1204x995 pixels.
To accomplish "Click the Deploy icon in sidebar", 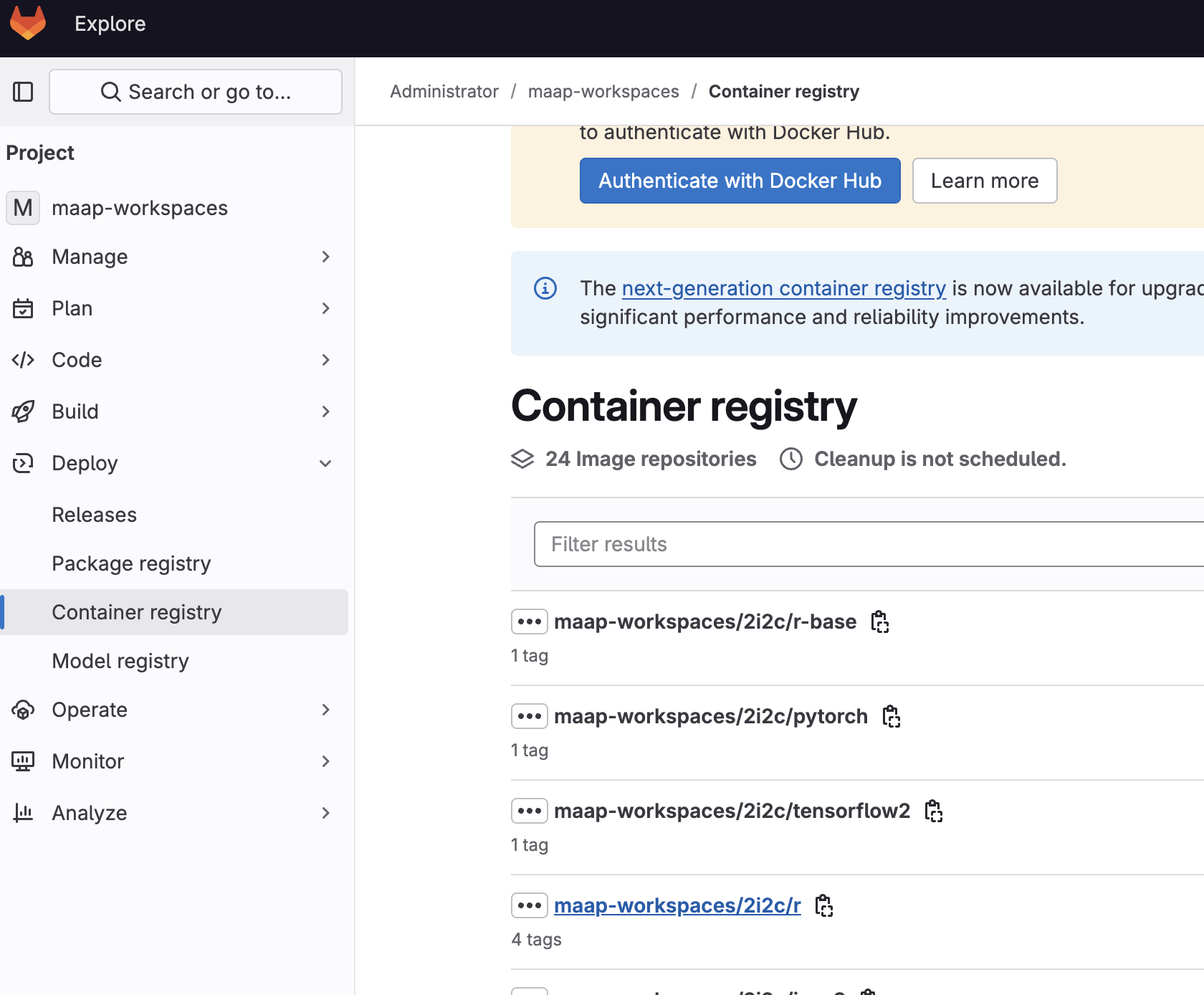I will (23, 463).
